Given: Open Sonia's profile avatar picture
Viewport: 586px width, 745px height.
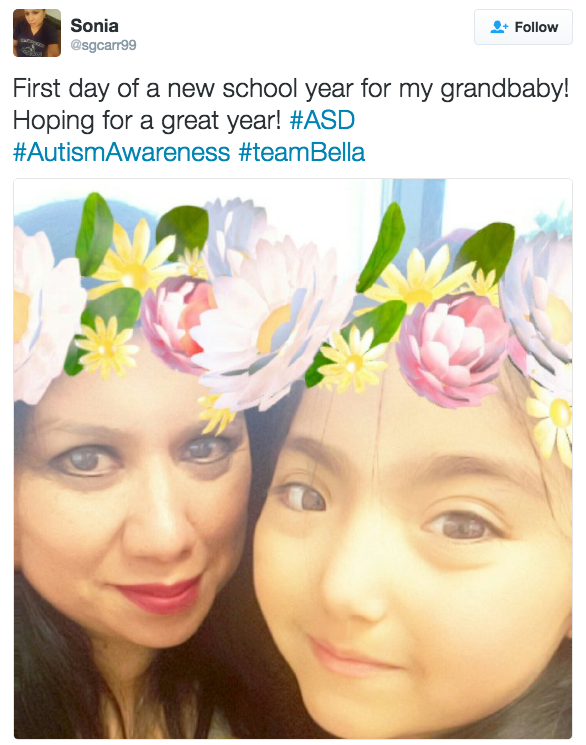Looking at the screenshot, I should pos(37,33).
